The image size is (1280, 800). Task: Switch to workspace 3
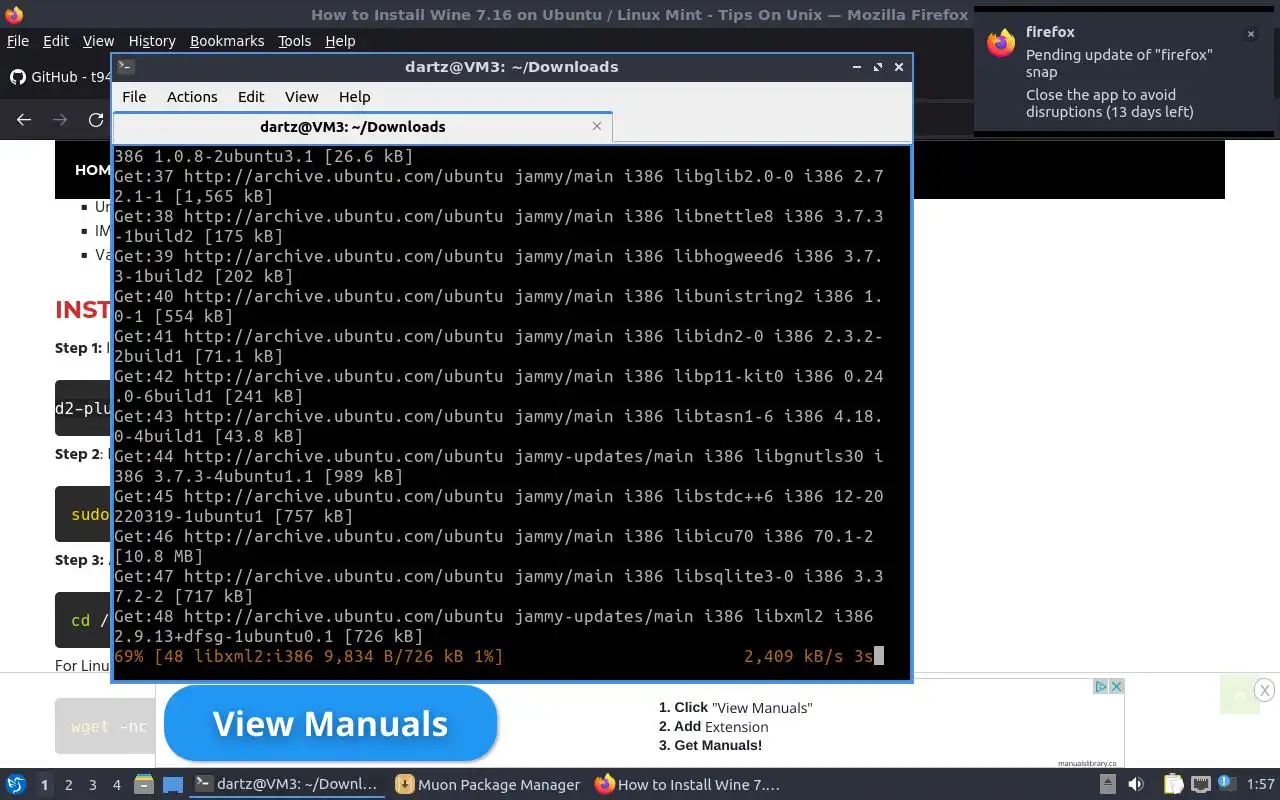(x=92, y=785)
